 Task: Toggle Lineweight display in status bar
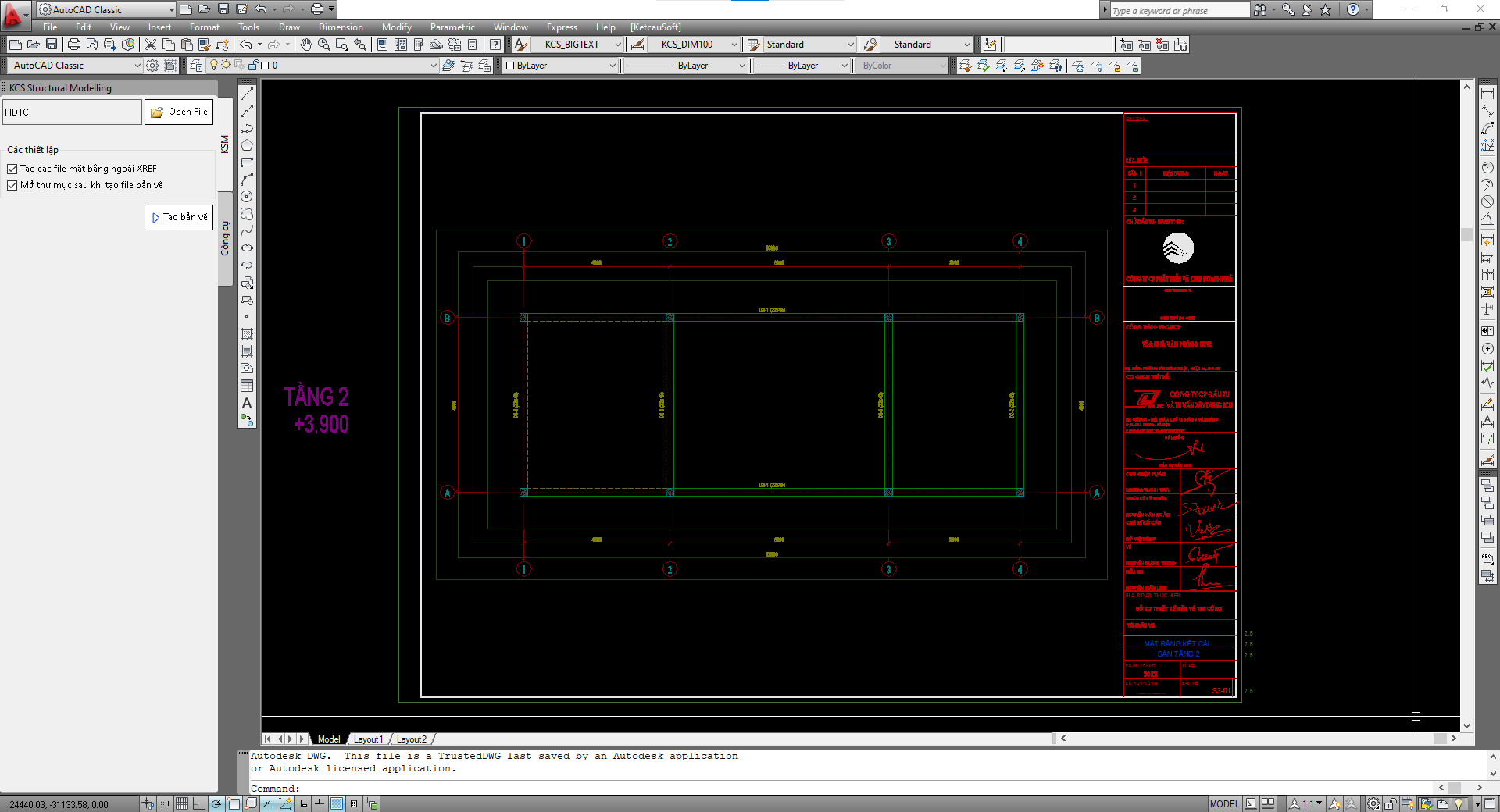pos(320,803)
